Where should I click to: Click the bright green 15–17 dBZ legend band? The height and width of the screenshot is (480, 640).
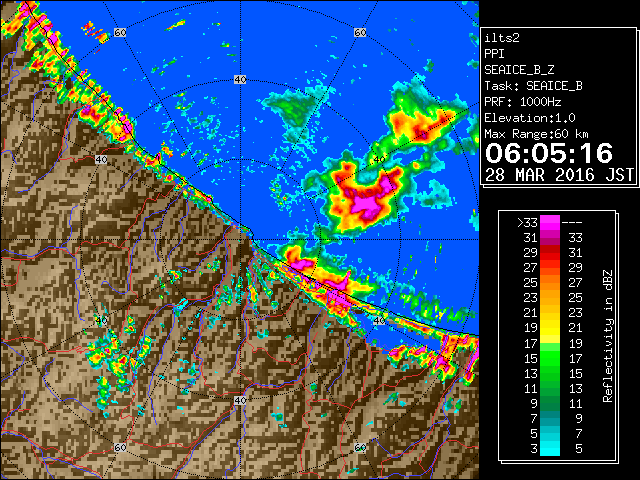[x=550, y=358]
